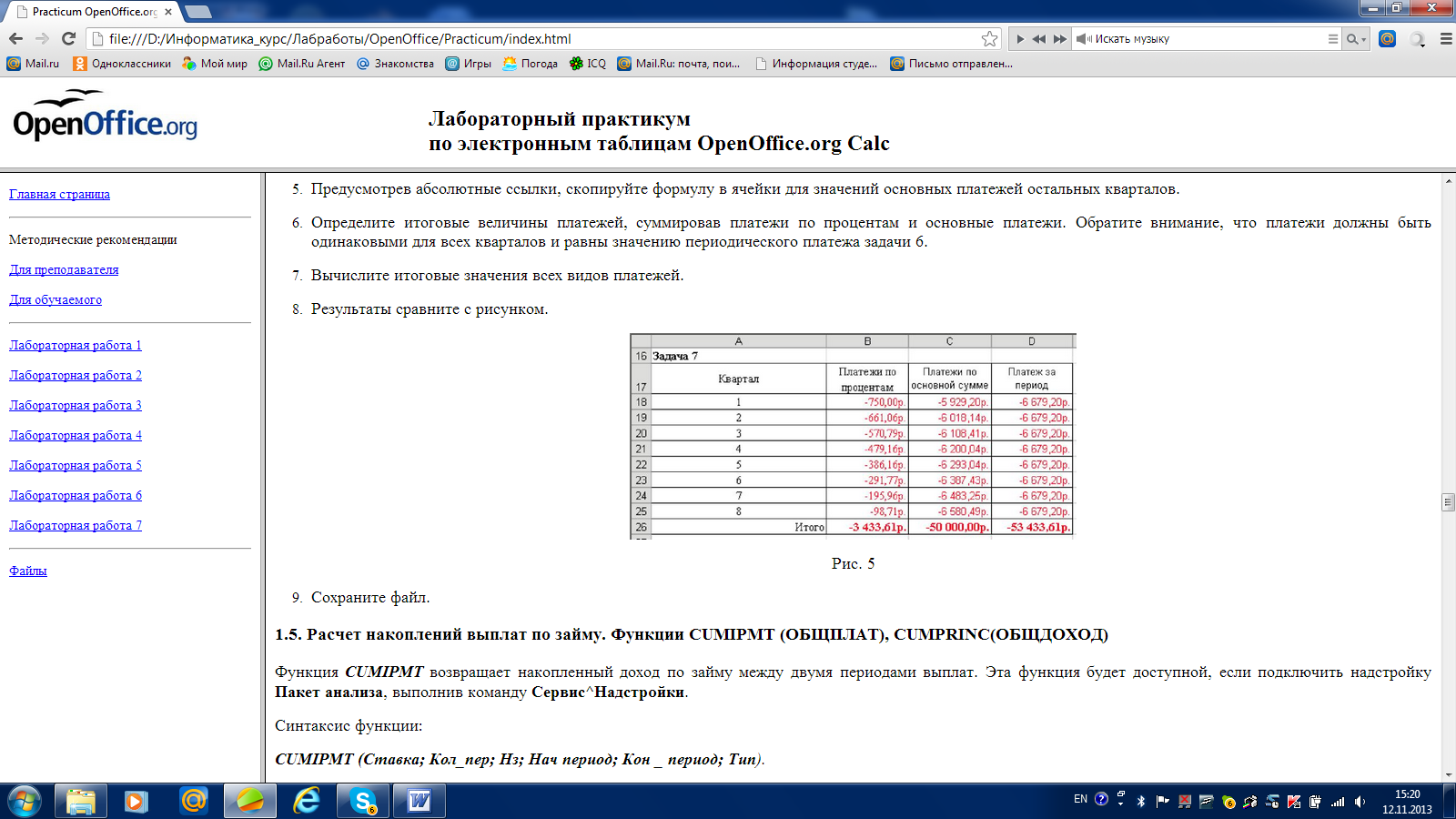The width and height of the screenshot is (1456, 819).
Task: Click the blue help tray icon
Action: [1101, 799]
